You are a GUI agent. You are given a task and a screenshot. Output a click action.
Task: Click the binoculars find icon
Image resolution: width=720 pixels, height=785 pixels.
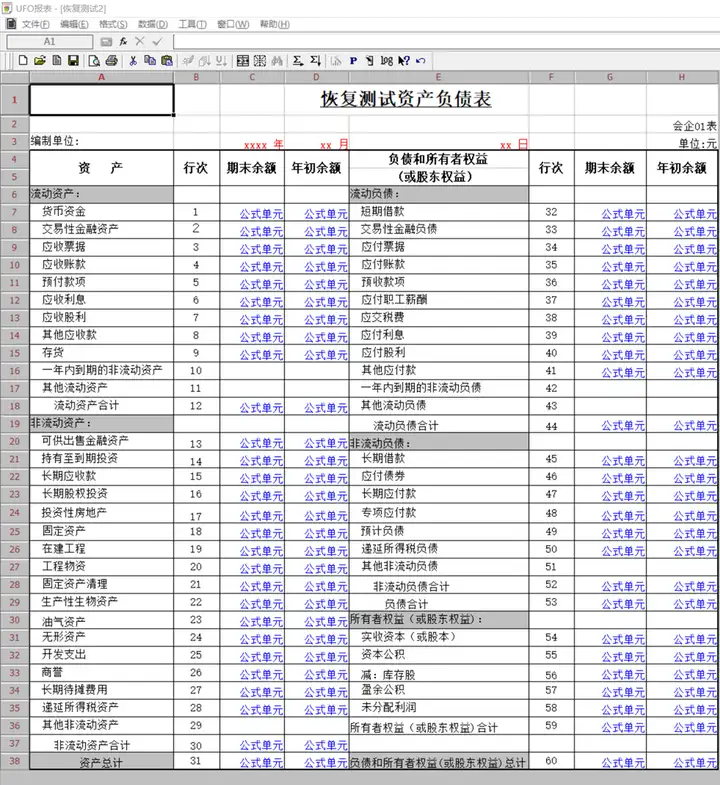pos(277,61)
